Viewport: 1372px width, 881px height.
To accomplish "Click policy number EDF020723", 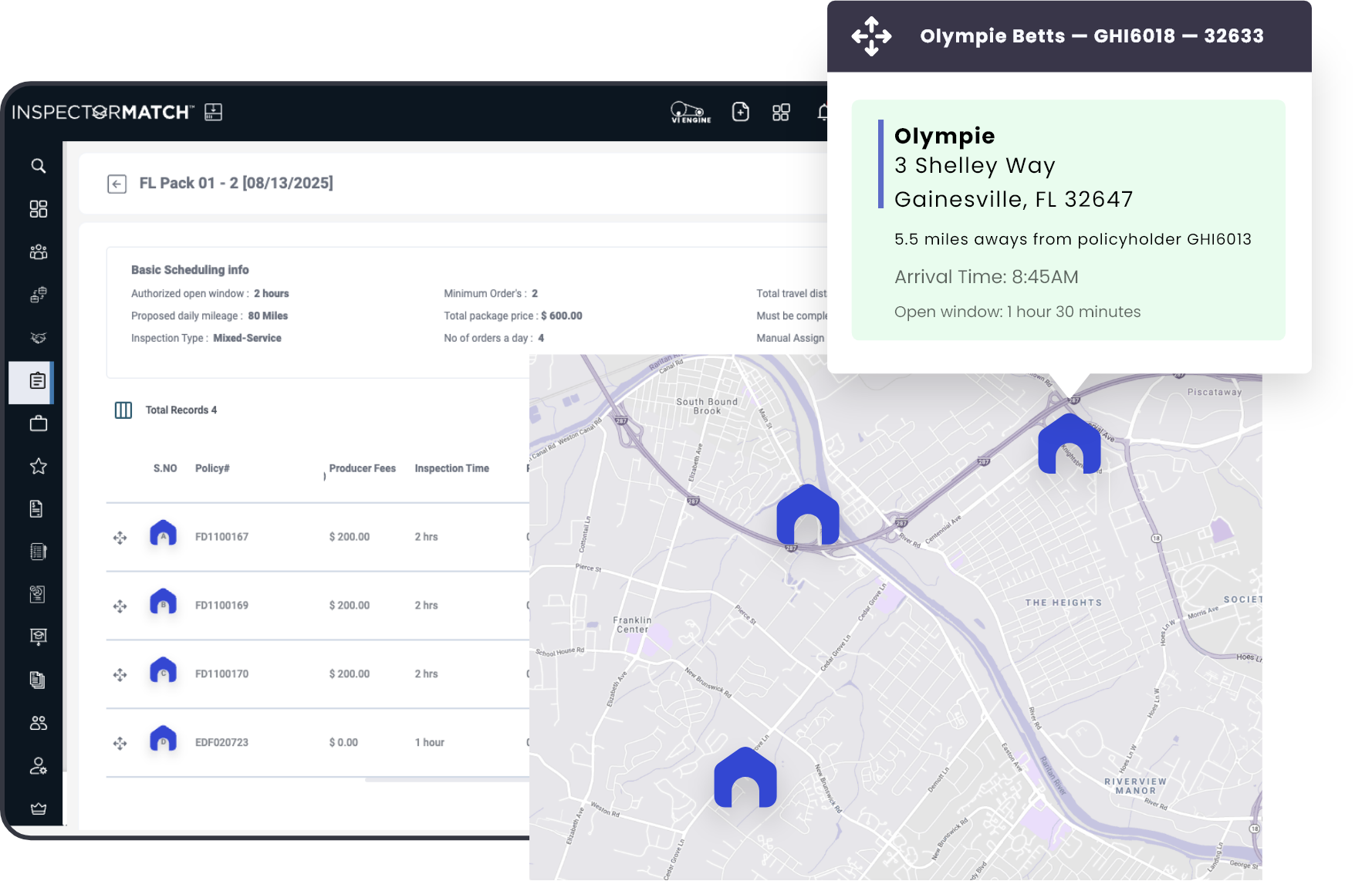I will (221, 743).
